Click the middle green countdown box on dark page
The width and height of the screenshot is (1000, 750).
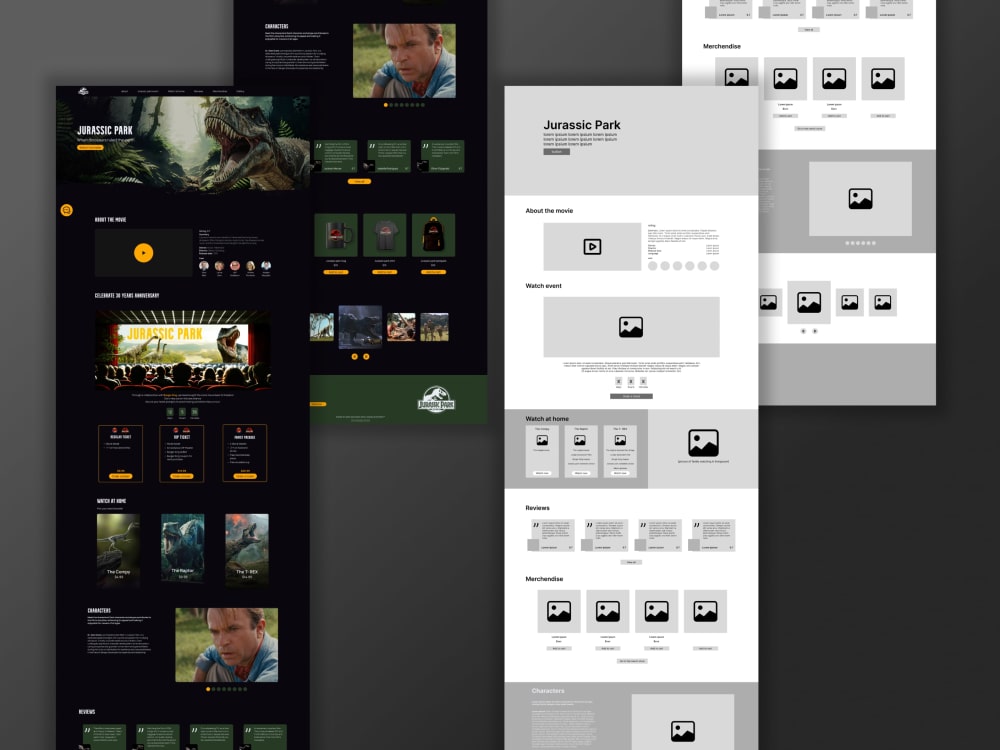click(x=182, y=412)
